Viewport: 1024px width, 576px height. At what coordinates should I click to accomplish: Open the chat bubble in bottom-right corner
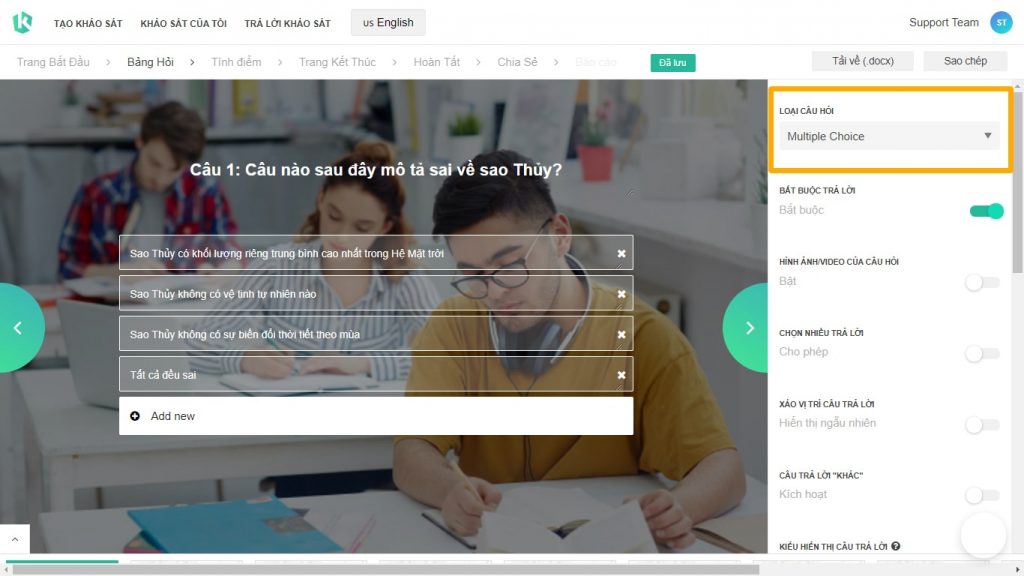coord(981,537)
